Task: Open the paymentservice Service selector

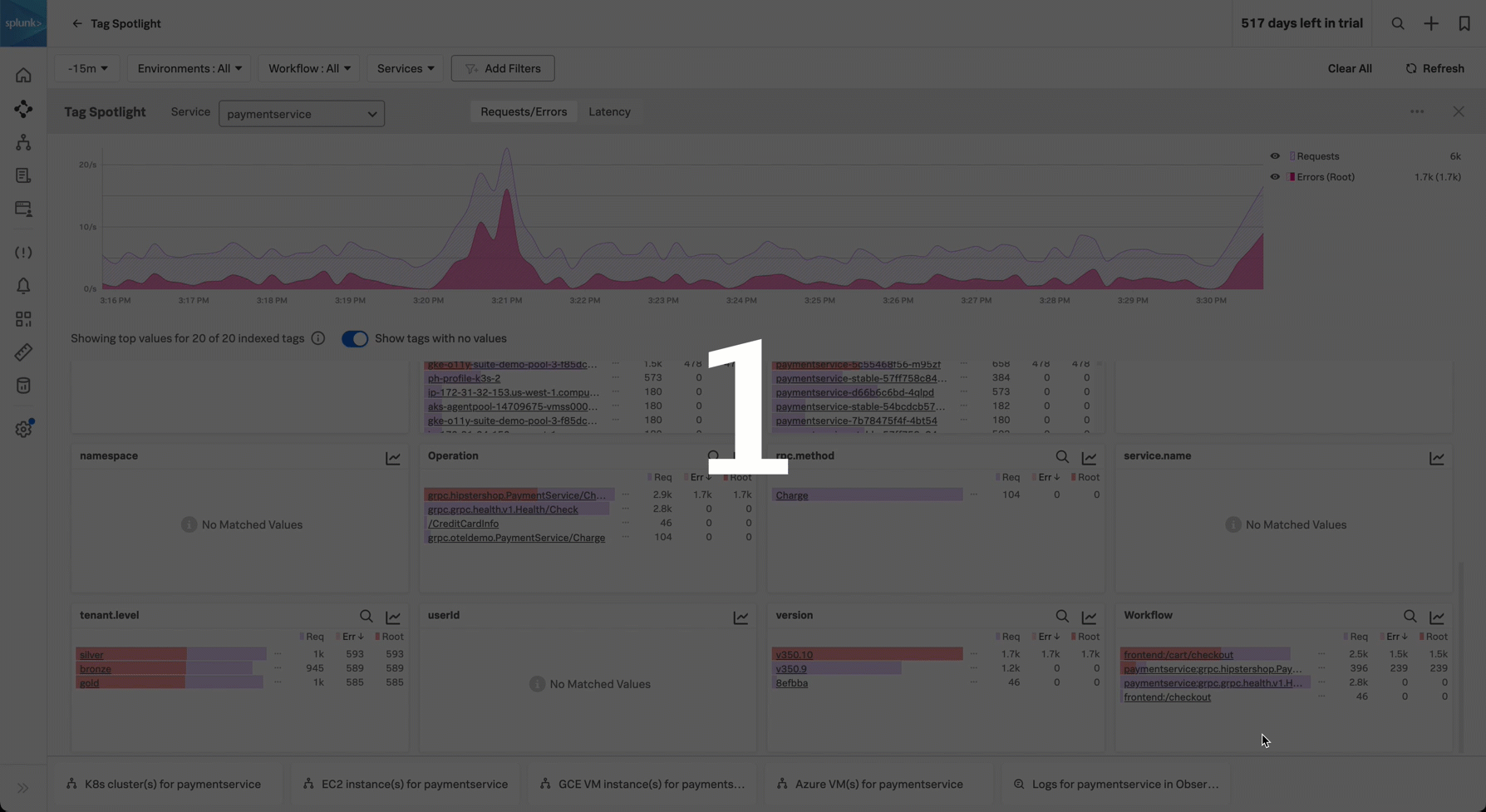Action: pos(302,114)
